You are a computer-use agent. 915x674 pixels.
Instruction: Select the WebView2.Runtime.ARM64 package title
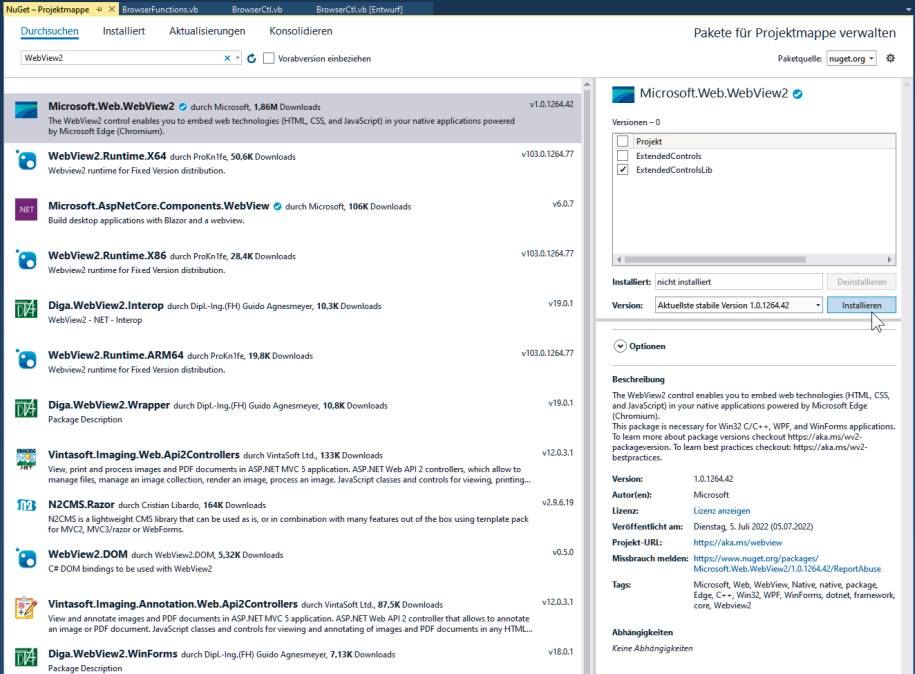(x=116, y=355)
